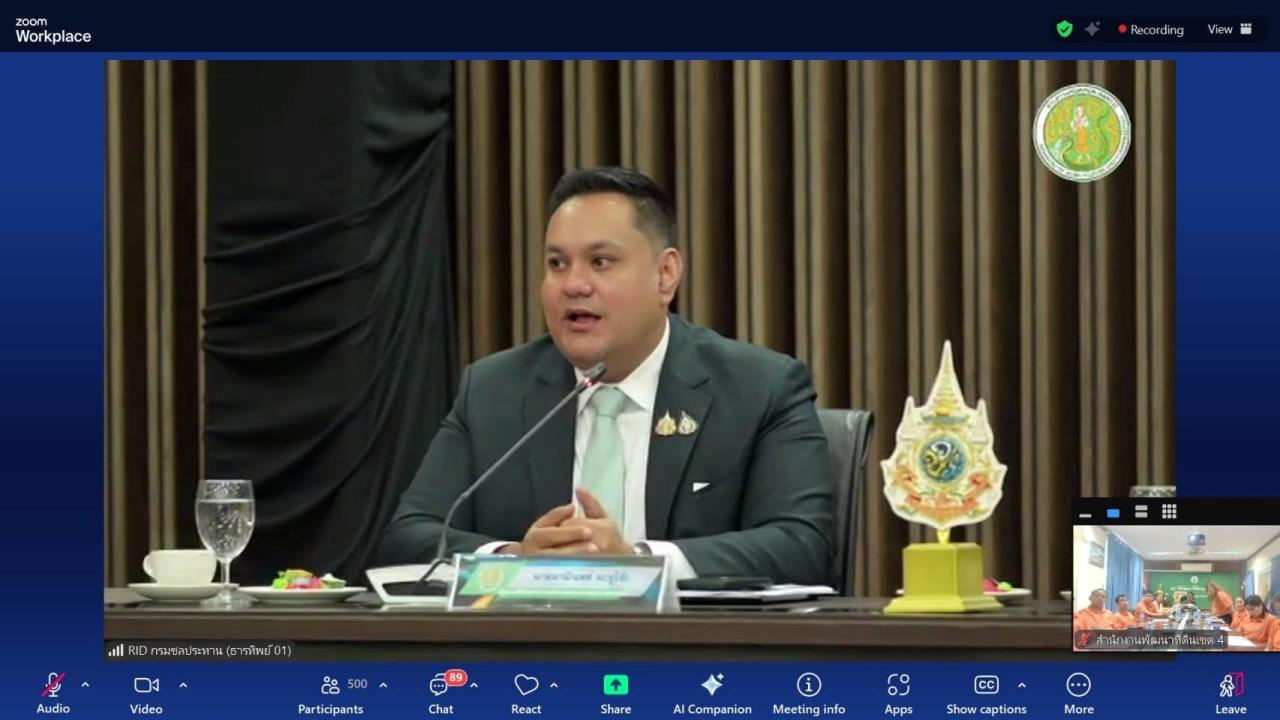Click the Recording indicator
The width and height of the screenshot is (1280, 720).
coord(1150,30)
